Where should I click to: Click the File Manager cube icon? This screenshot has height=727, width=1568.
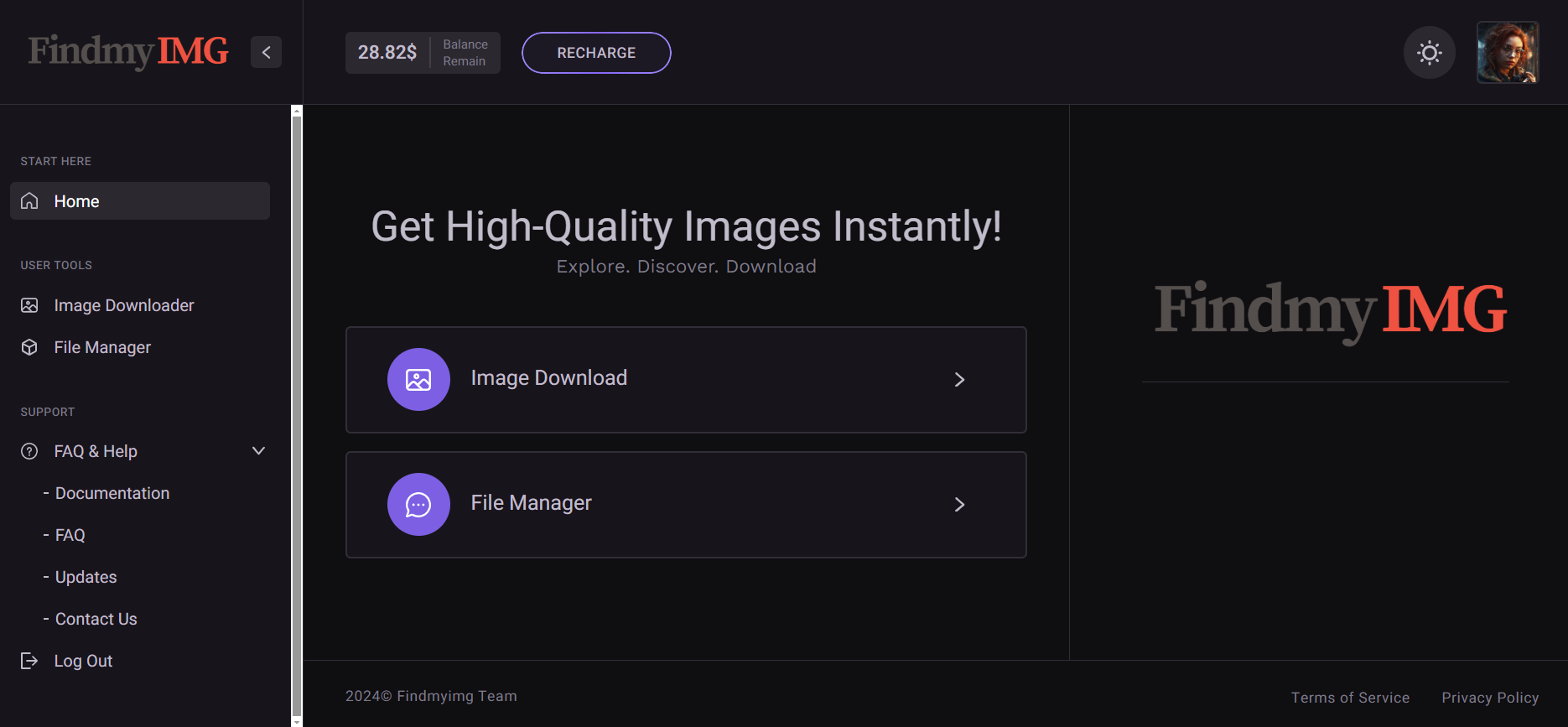click(29, 347)
